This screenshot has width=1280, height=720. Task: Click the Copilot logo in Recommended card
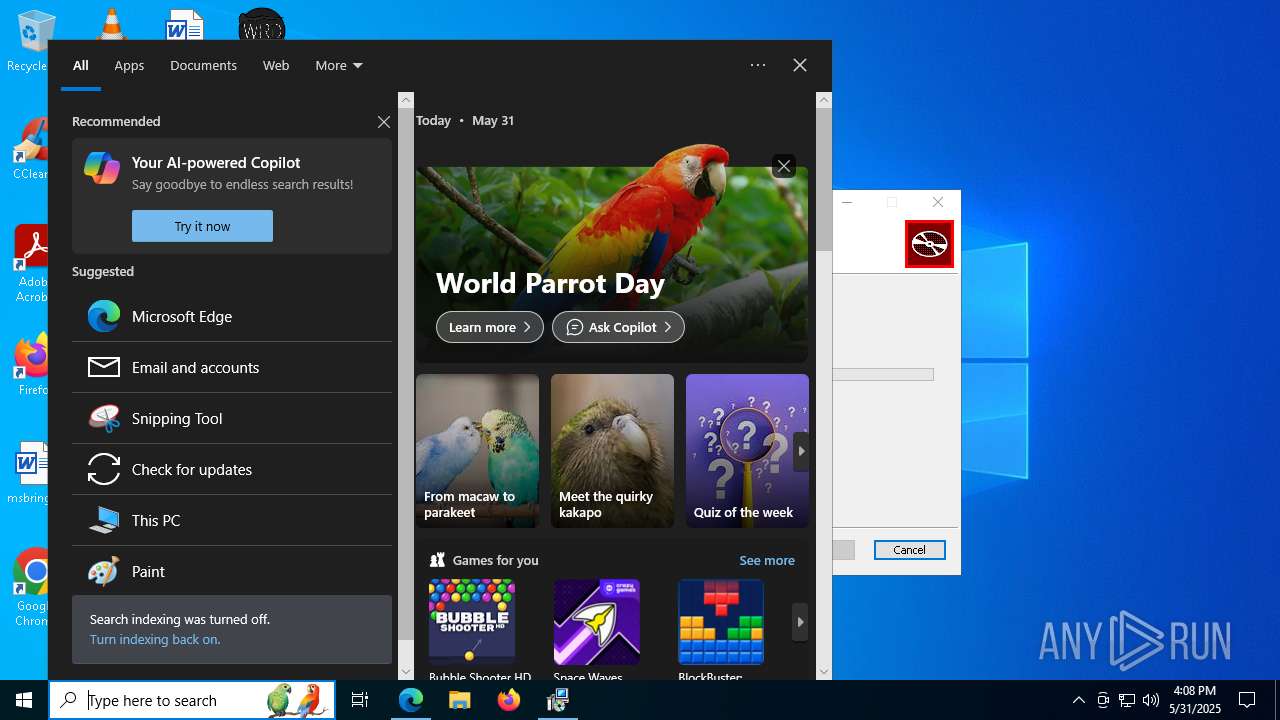[102, 168]
